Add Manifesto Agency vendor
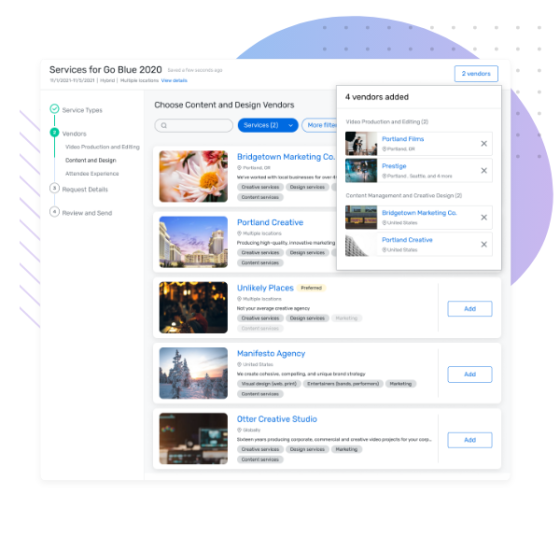The image size is (560, 537). point(470,374)
